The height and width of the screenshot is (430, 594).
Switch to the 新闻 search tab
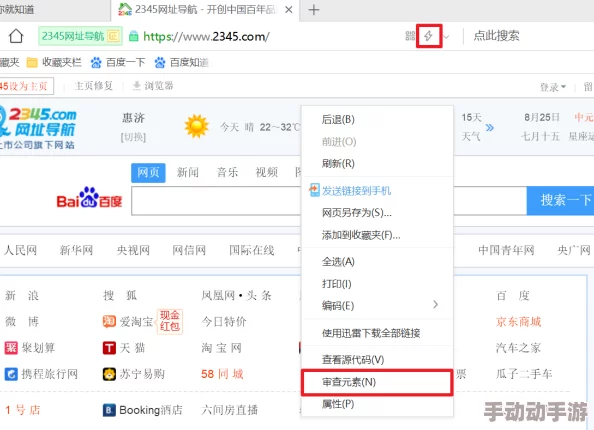(188, 173)
